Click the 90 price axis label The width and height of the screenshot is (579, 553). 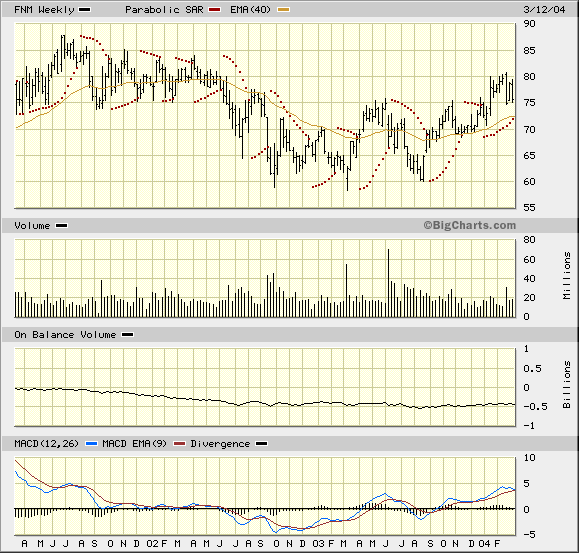pos(529,24)
